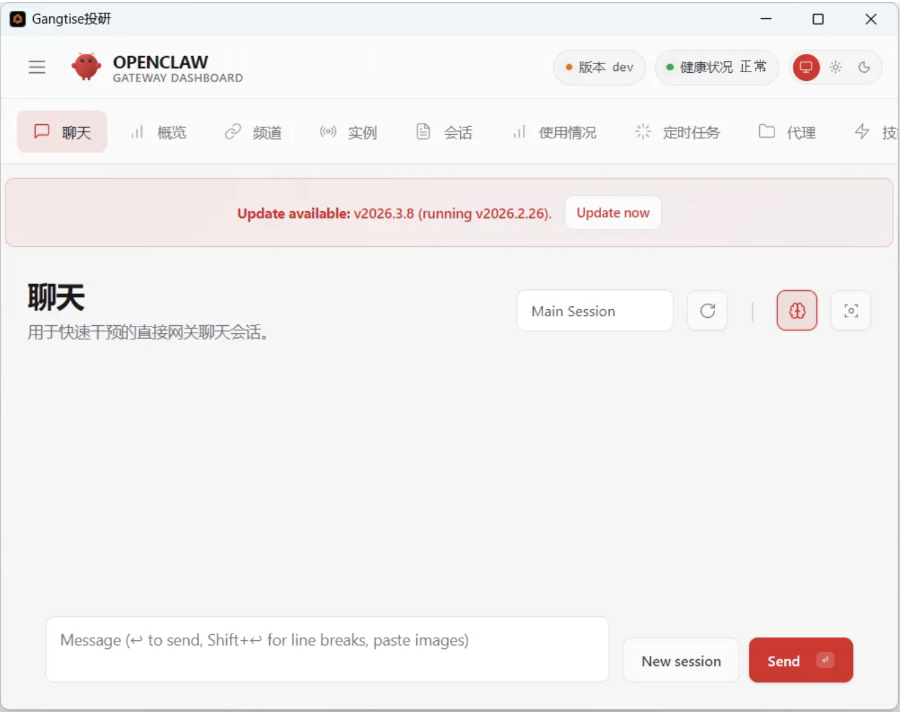Click inside the message input field
900x712 pixels.
click(327, 649)
